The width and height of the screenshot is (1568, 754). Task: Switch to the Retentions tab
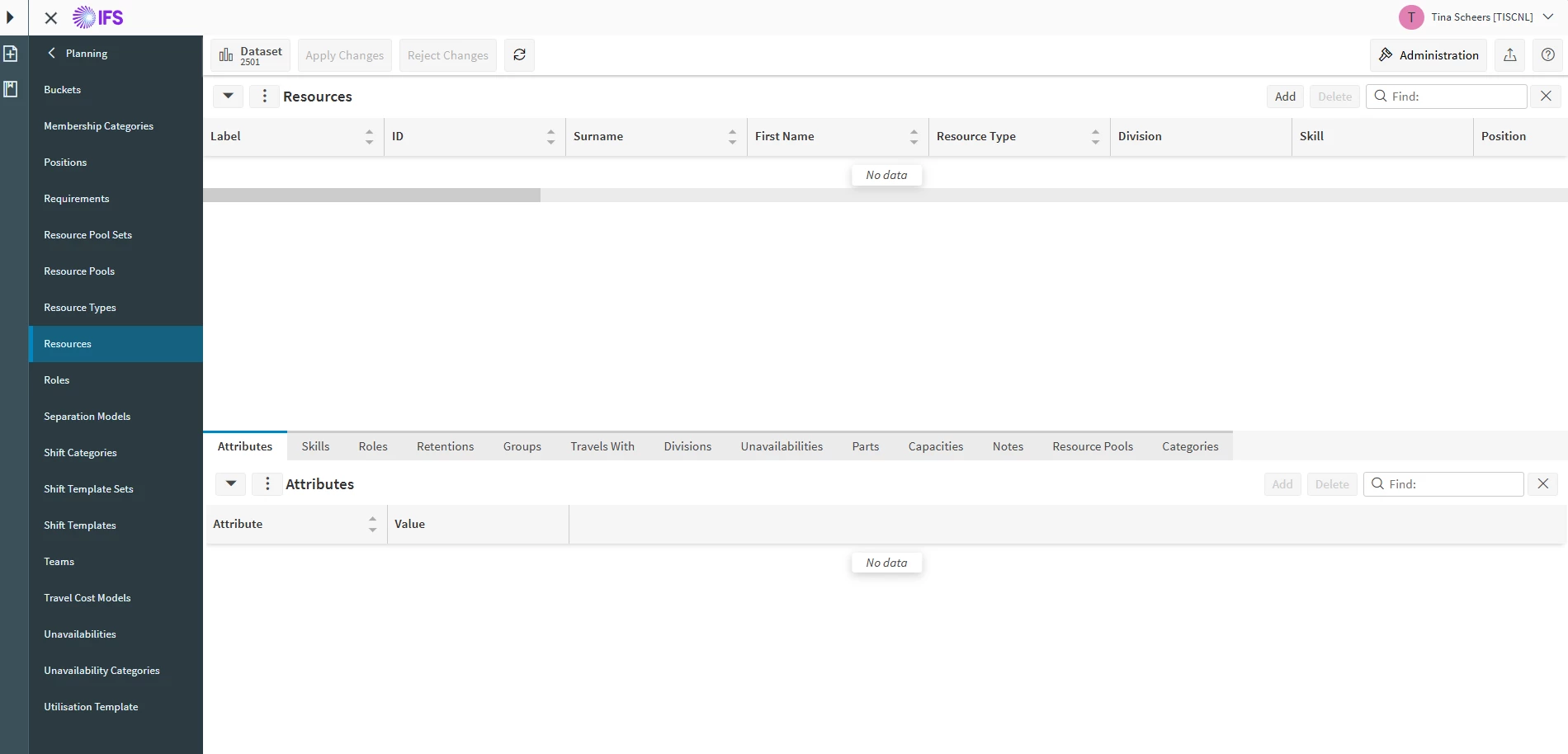pyautogui.click(x=446, y=446)
